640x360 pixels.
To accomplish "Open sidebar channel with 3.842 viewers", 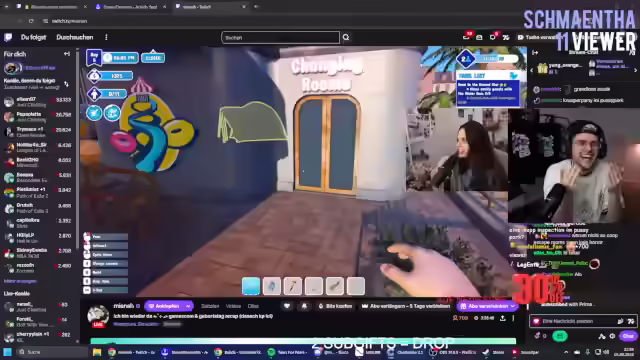I will (38, 192).
